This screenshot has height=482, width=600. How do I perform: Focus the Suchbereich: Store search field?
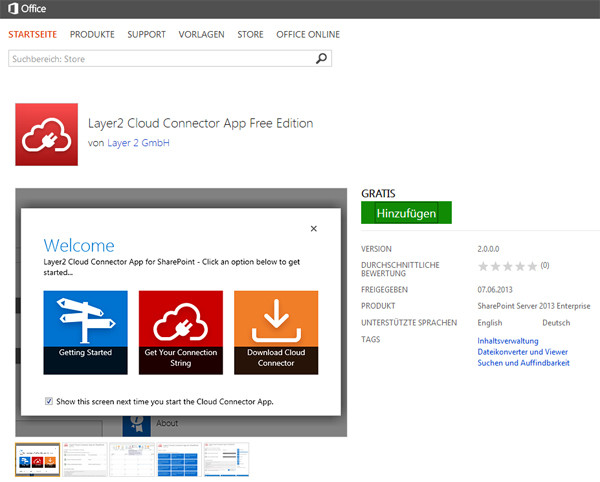click(x=170, y=59)
